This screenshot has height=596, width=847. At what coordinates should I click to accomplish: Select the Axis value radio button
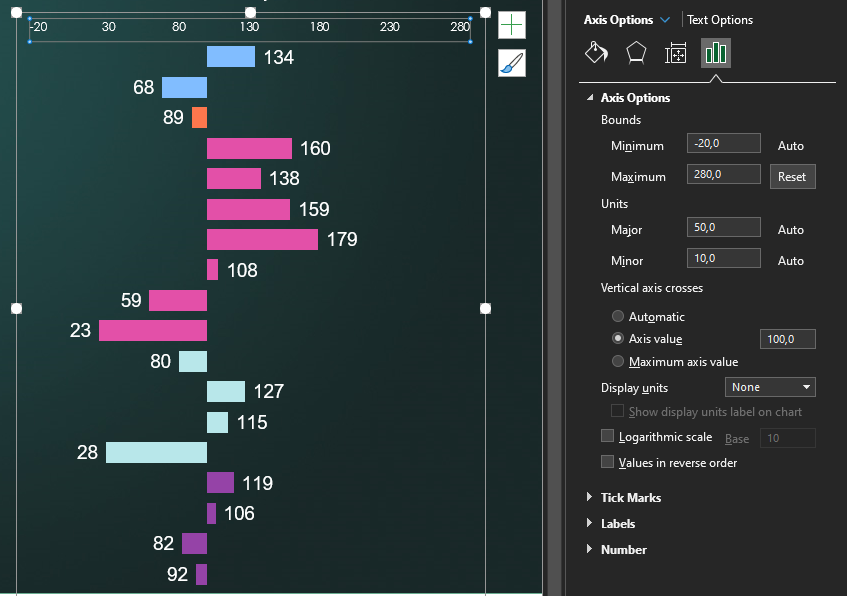pyautogui.click(x=617, y=338)
